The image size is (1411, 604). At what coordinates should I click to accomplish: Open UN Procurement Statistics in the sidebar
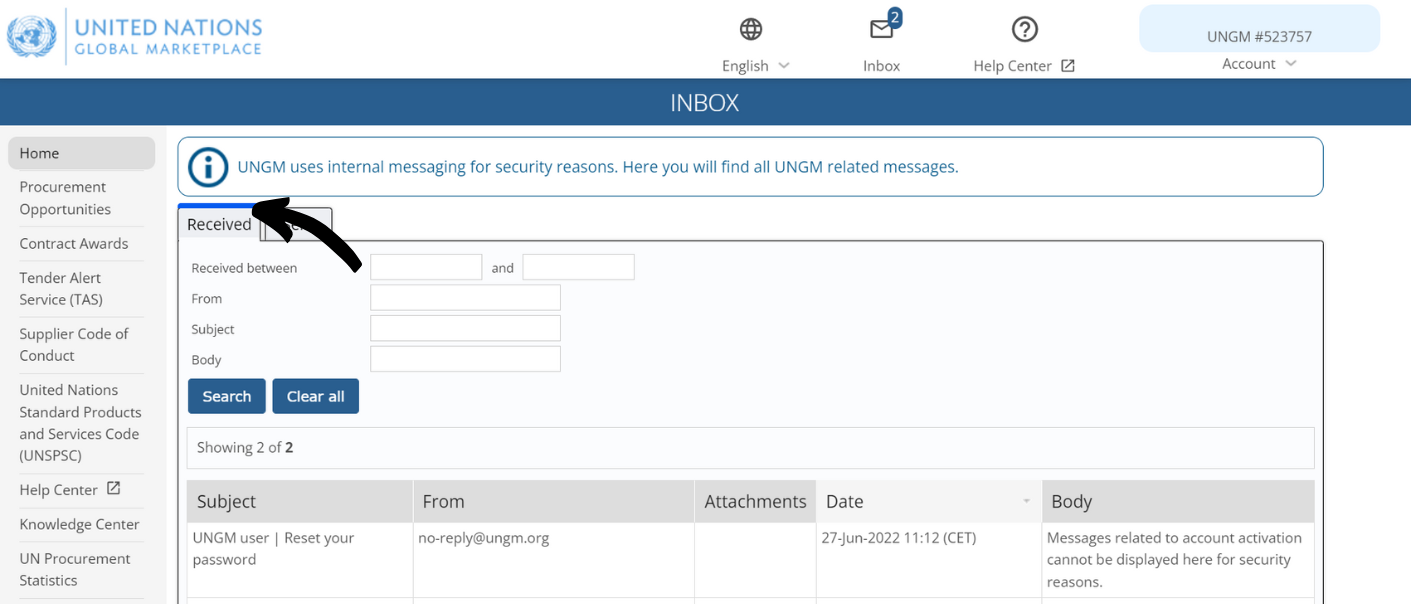pos(75,569)
